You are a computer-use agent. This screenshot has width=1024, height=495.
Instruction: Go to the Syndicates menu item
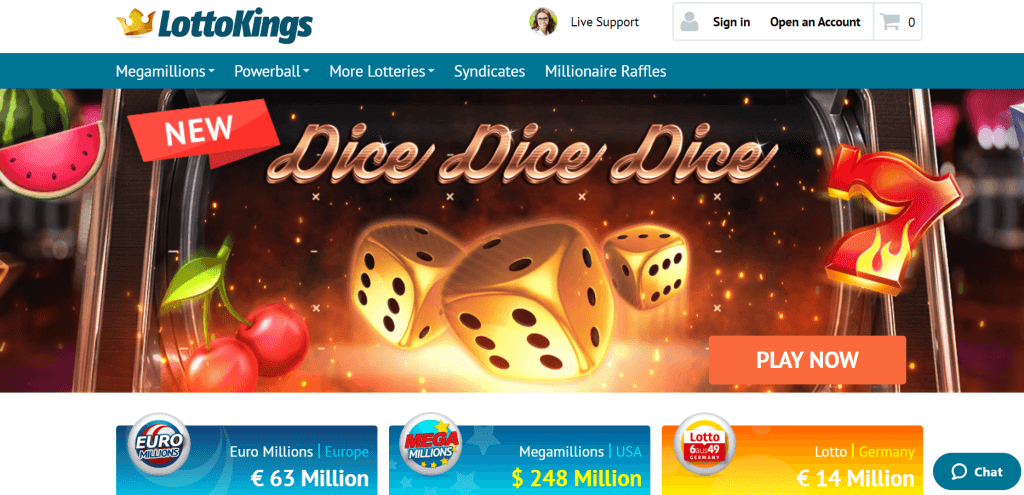(x=490, y=71)
